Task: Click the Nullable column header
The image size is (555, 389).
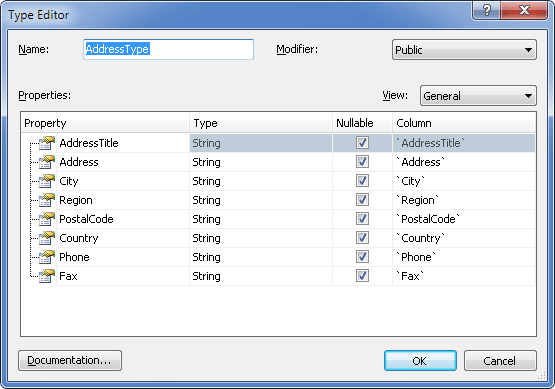Action: click(x=362, y=123)
